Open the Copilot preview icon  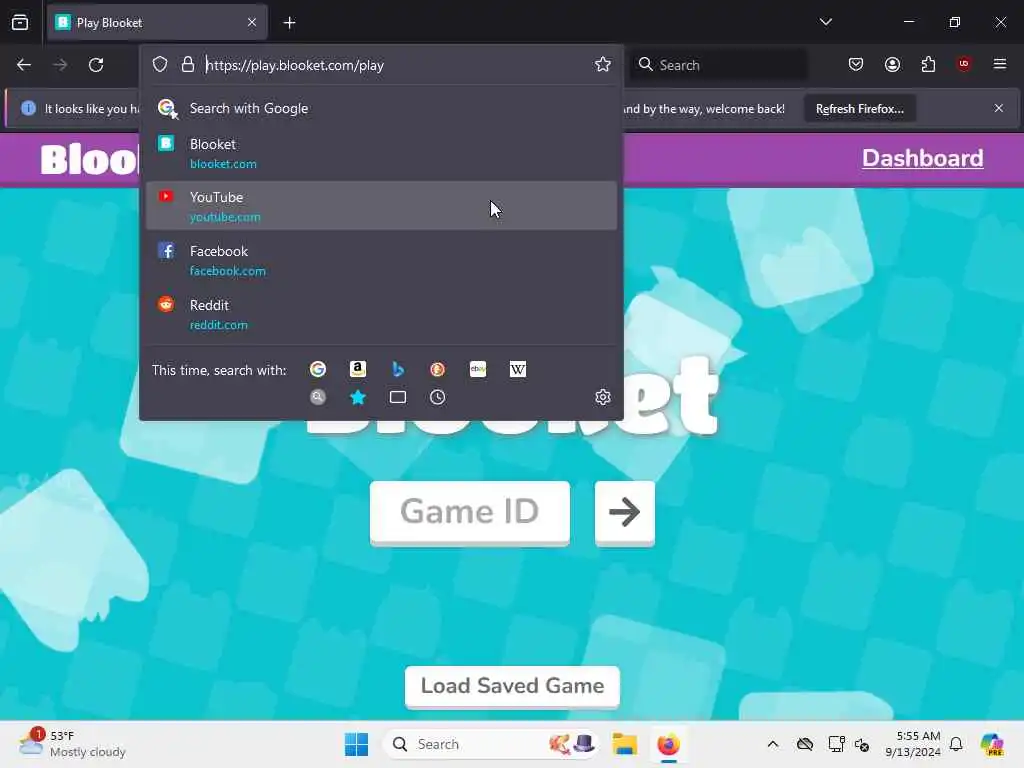tap(992, 744)
